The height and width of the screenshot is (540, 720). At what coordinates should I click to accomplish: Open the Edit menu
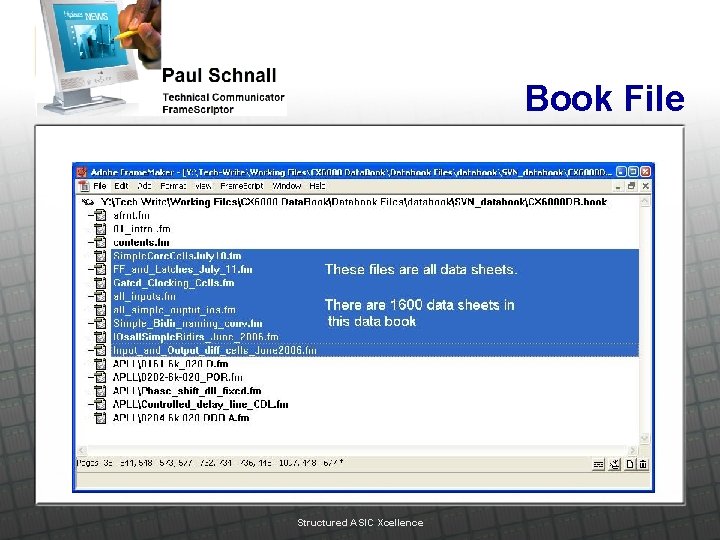(121, 186)
